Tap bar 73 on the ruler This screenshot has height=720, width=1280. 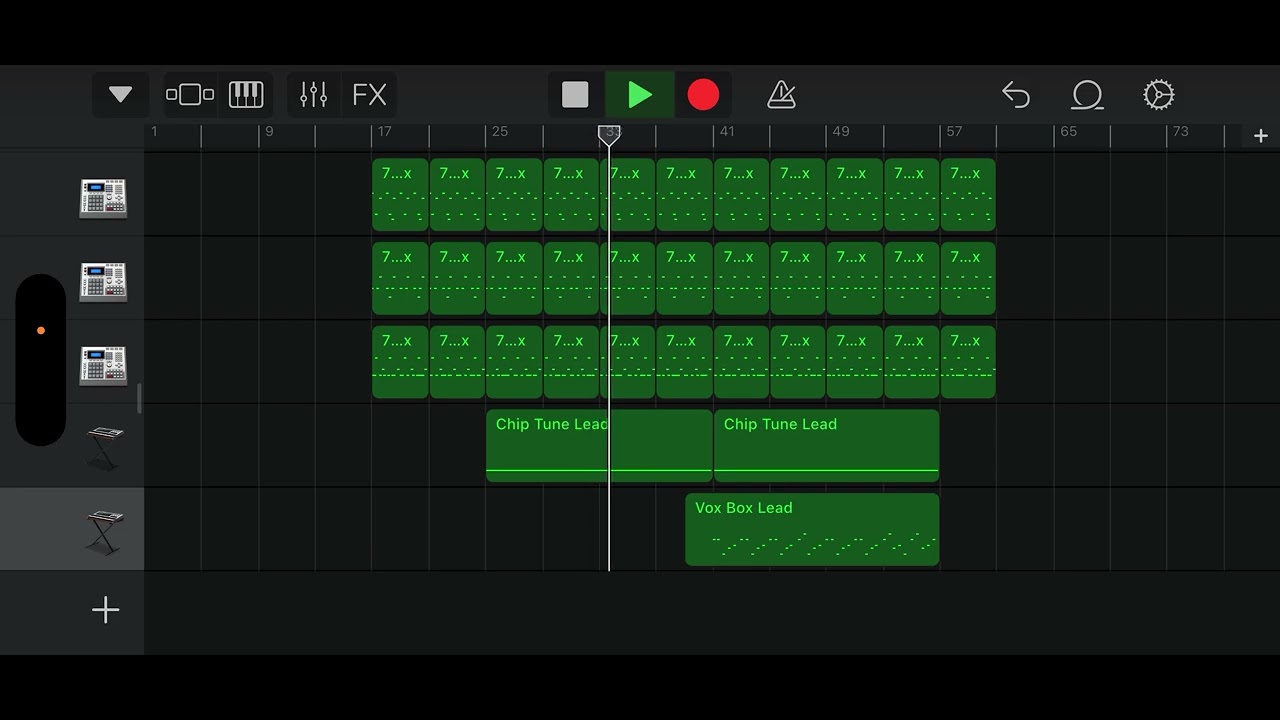(1181, 131)
